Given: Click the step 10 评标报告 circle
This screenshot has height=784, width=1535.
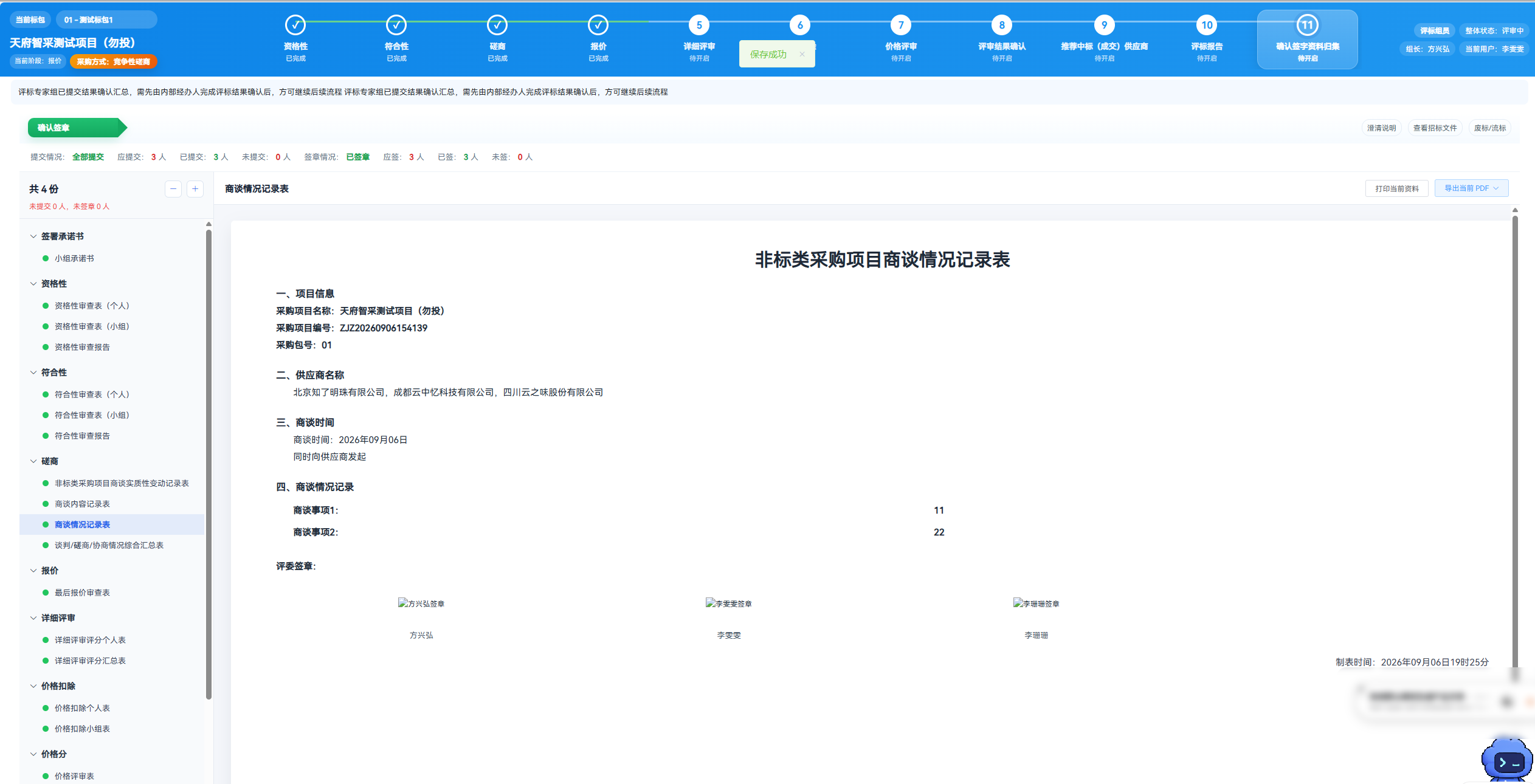Looking at the screenshot, I should coord(1207,25).
